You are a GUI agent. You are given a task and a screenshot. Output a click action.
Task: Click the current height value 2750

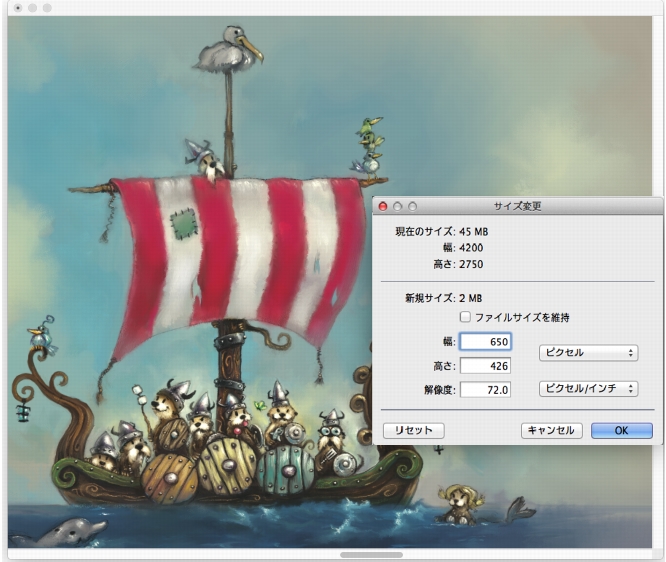(x=471, y=264)
